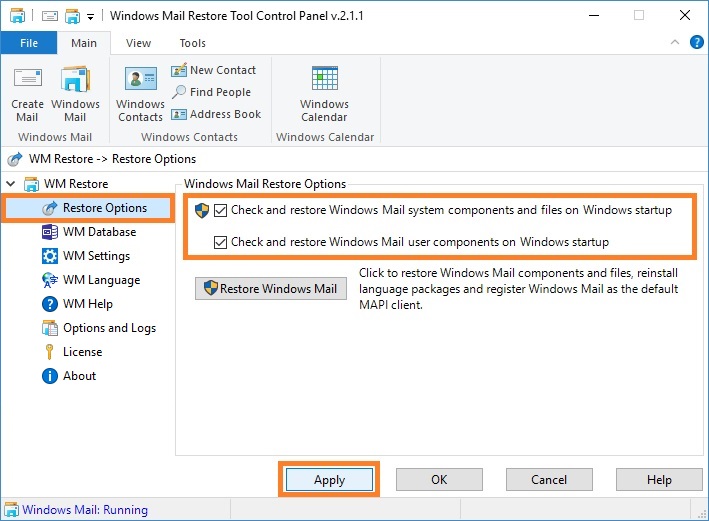This screenshot has height=521, width=709.
Task: Click the OK button
Action: click(x=439, y=479)
